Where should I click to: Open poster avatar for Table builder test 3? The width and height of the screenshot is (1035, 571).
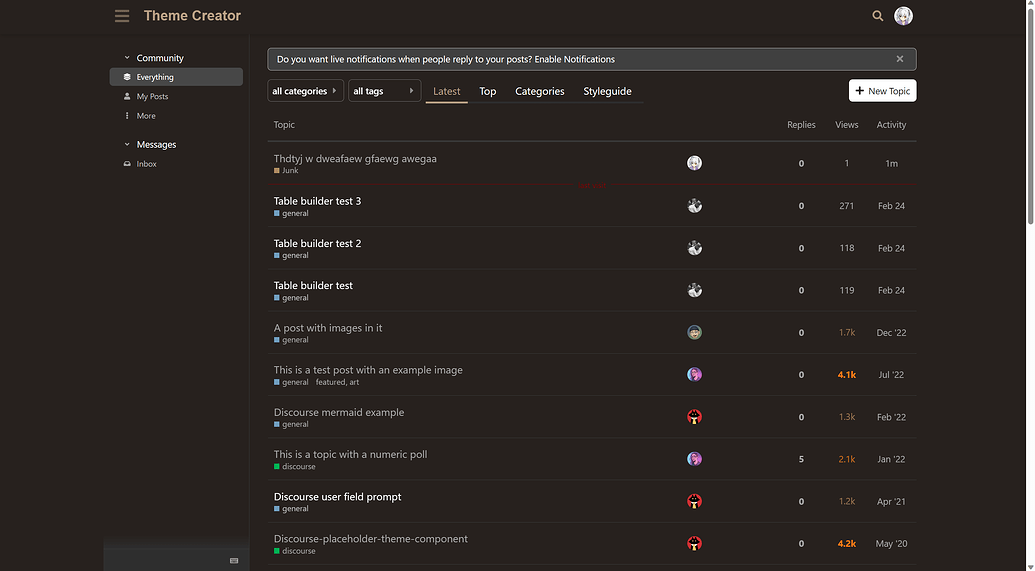point(694,206)
